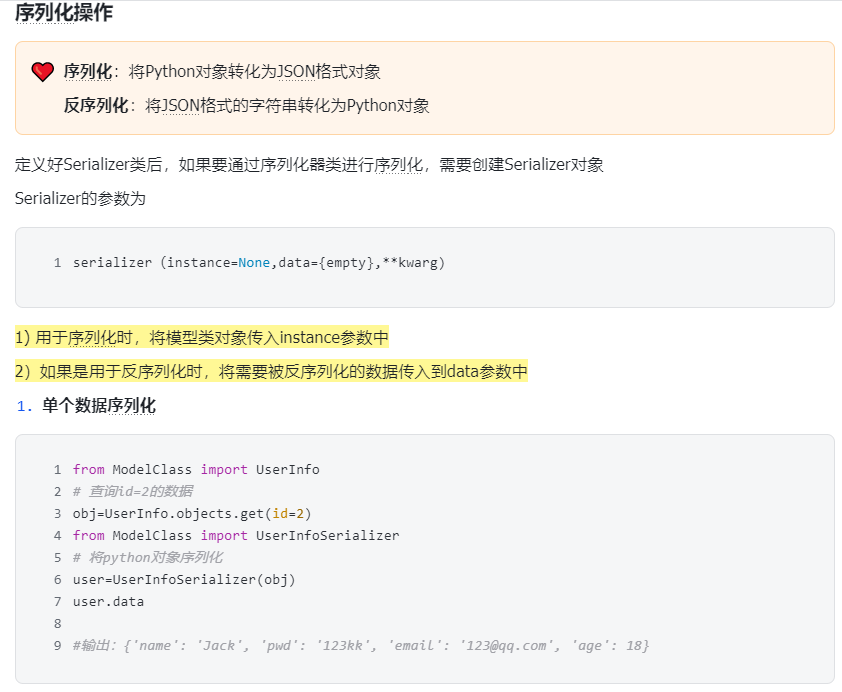Click the comment 查询id=2的数据
This screenshot has height=692, width=842.
[133, 491]
